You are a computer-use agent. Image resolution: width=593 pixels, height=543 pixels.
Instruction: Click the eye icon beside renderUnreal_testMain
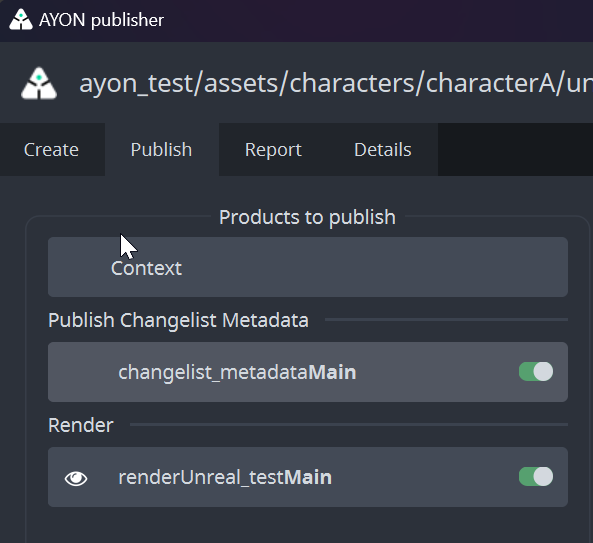pos(76,478)
